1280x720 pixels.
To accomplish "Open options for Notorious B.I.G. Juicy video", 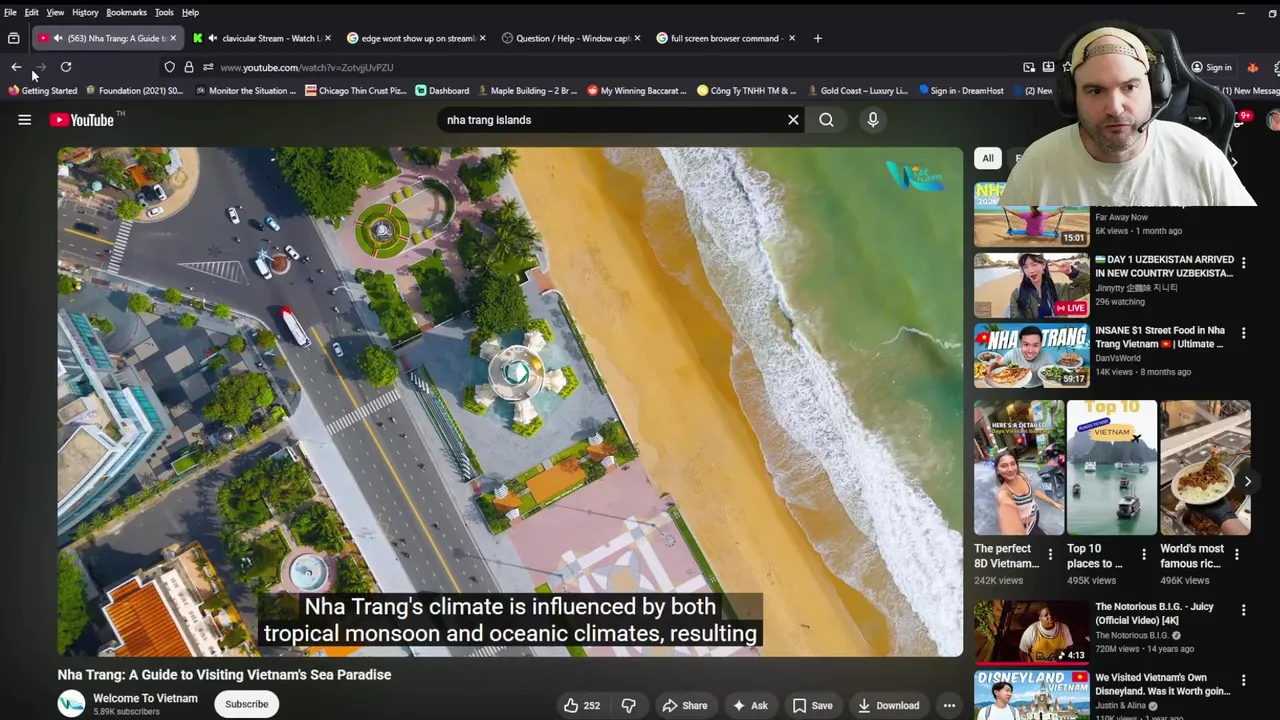I will 1243,609.
